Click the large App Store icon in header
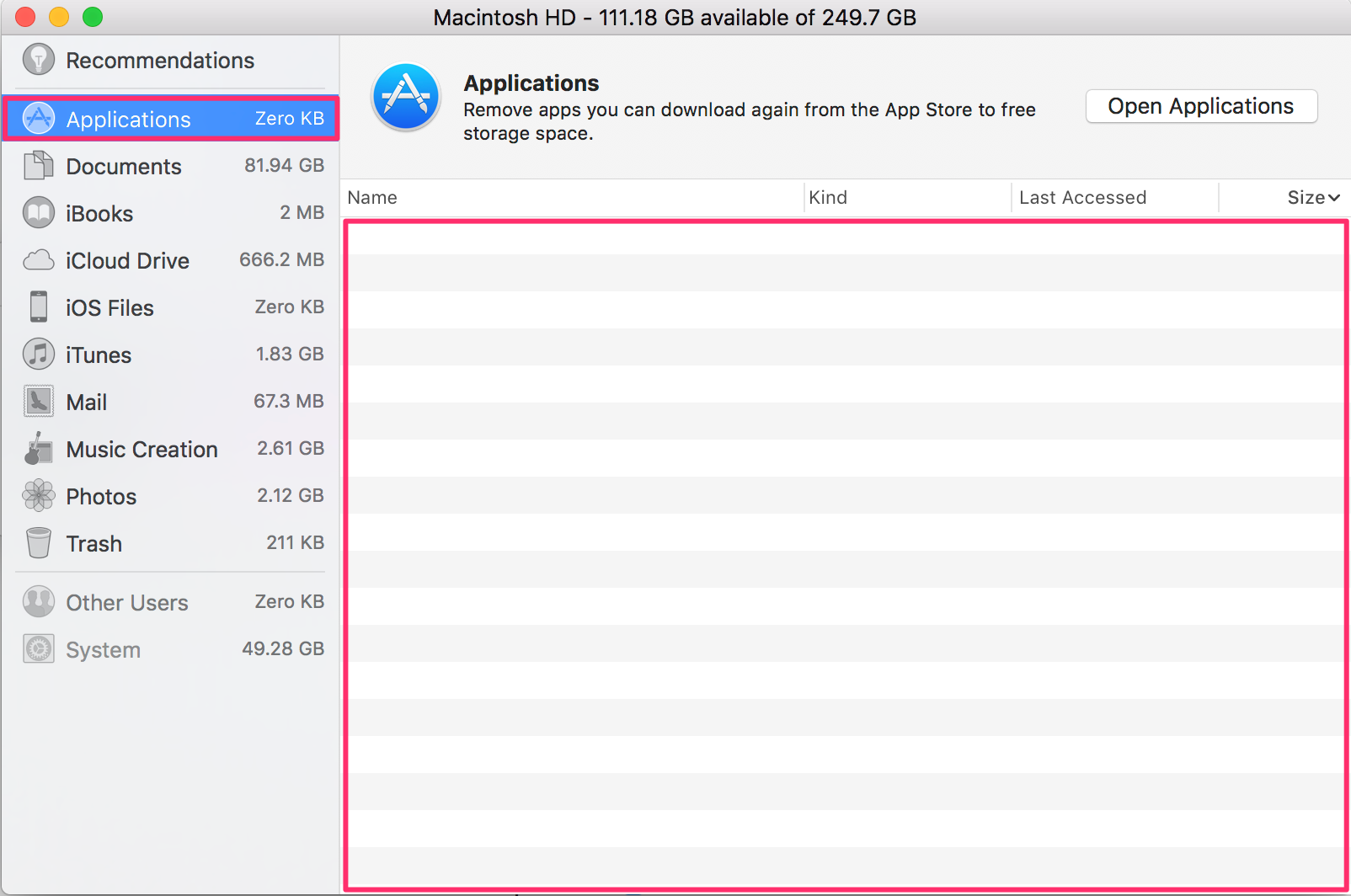 coord(406,97)
